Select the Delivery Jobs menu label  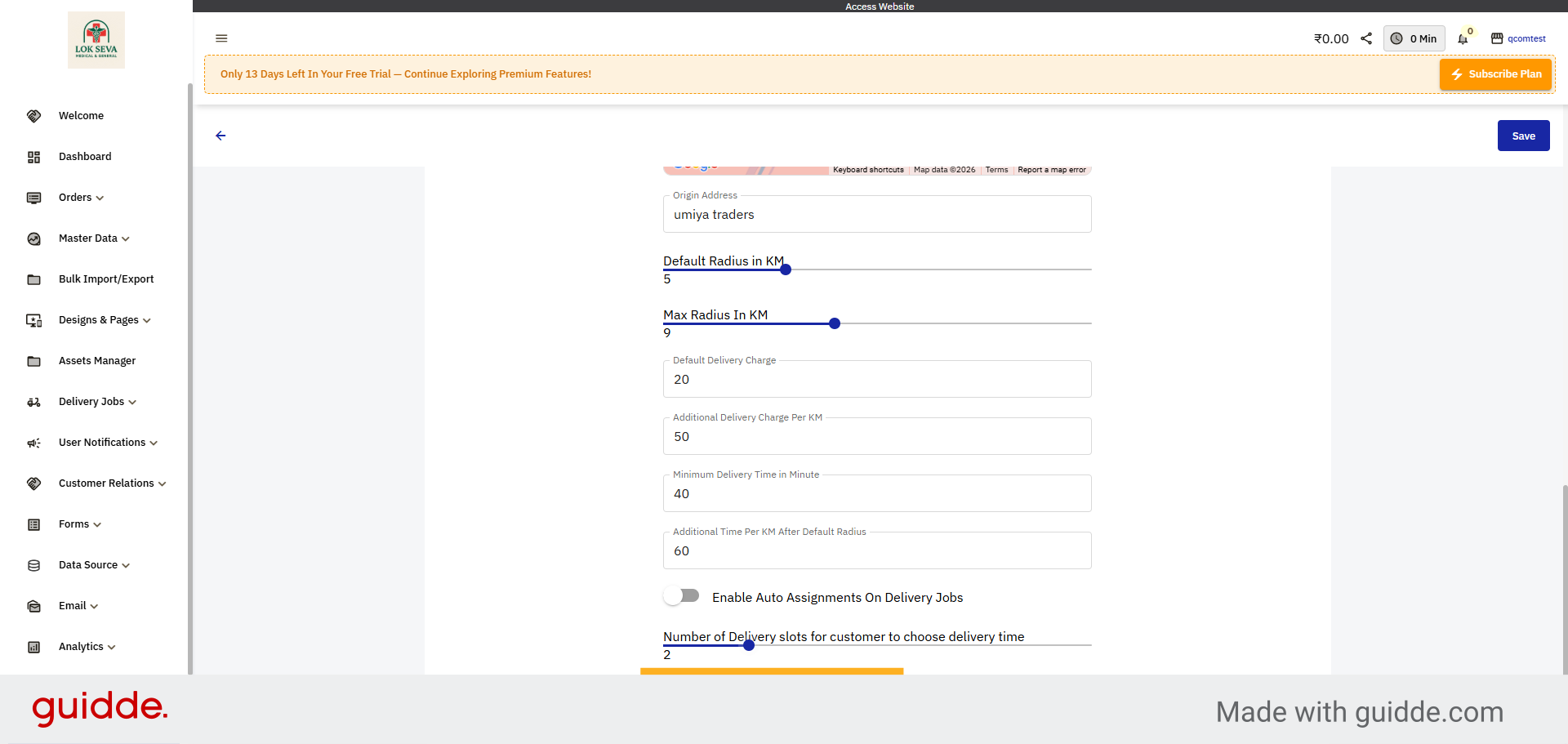pyautogui.click(x=91, y=402)
